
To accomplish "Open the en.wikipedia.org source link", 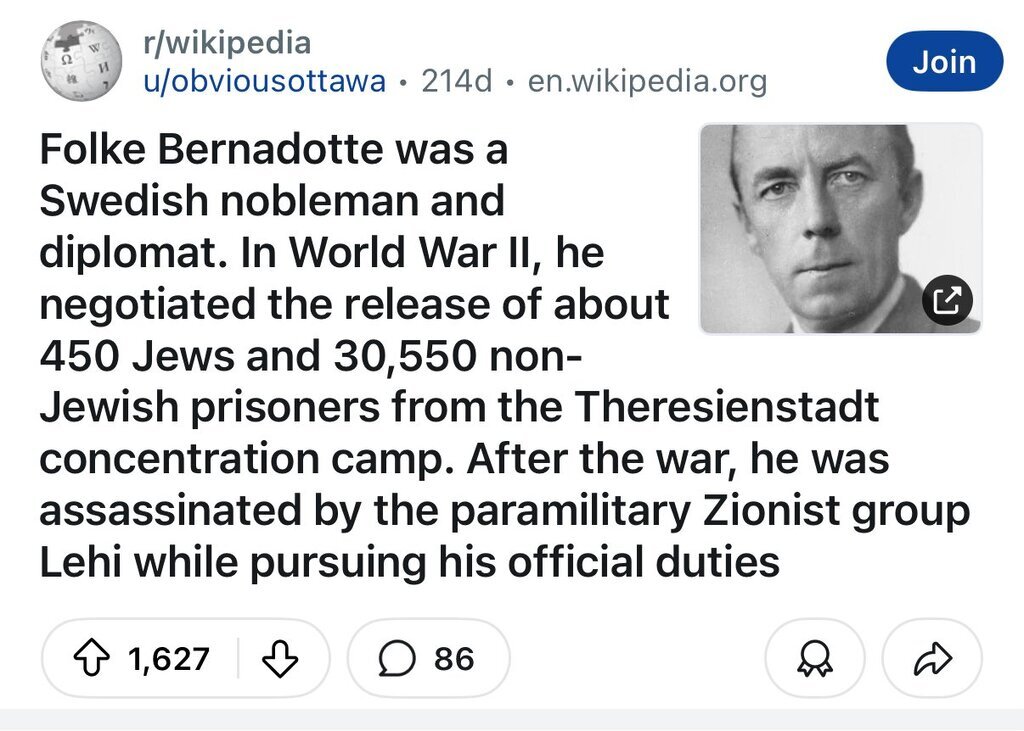I will click(x=647, y=82).
